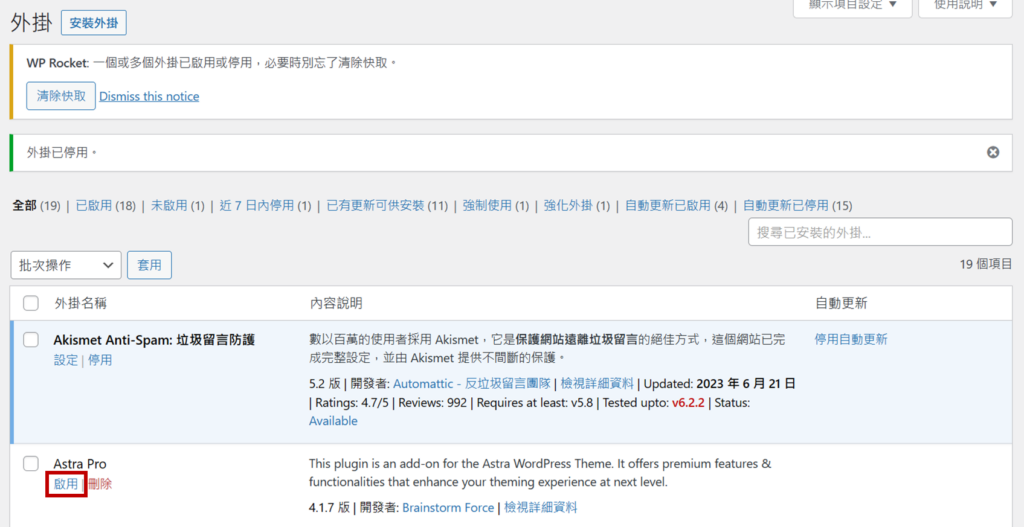Click the 19 個項目 count text
The height and width of the screenshot is (527, 1024).
(x=986, y=264)
